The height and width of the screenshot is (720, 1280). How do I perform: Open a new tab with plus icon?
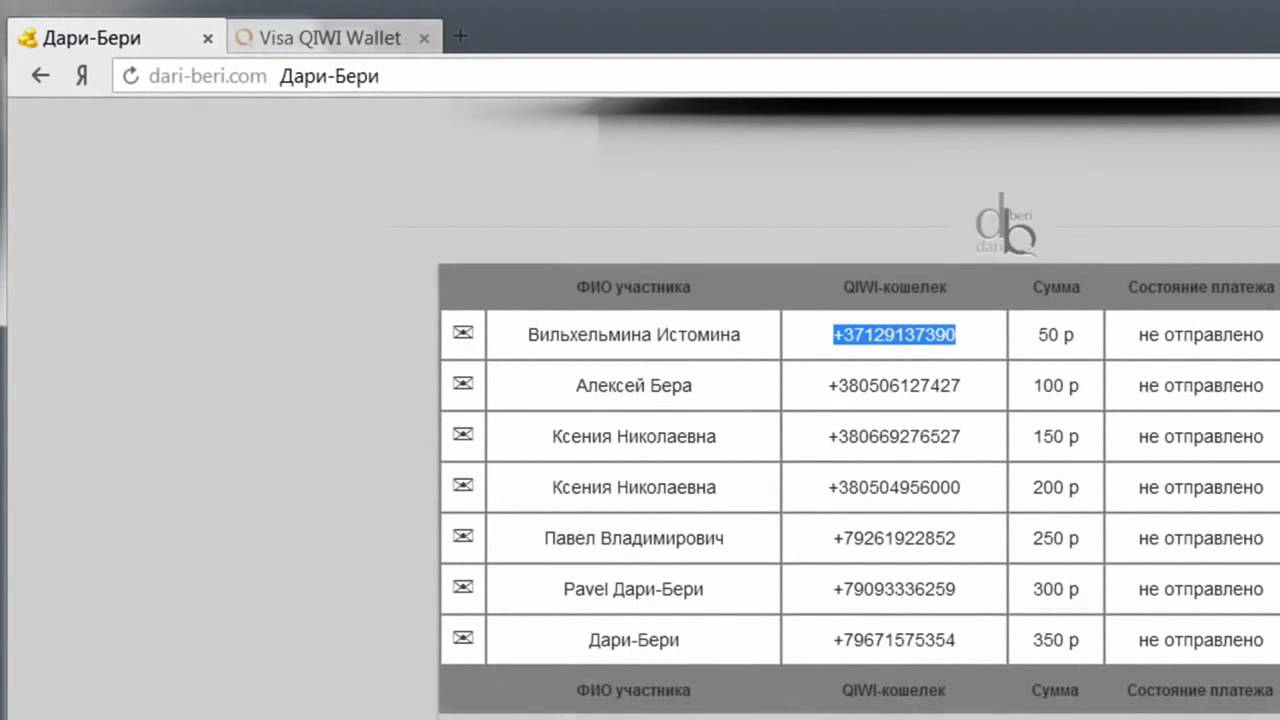click(460, 36)
